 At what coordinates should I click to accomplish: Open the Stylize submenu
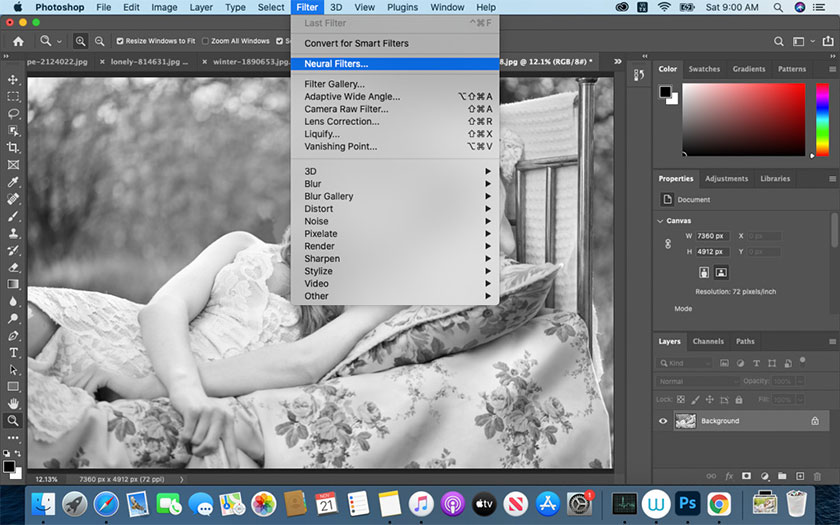(x=395, y=271)
